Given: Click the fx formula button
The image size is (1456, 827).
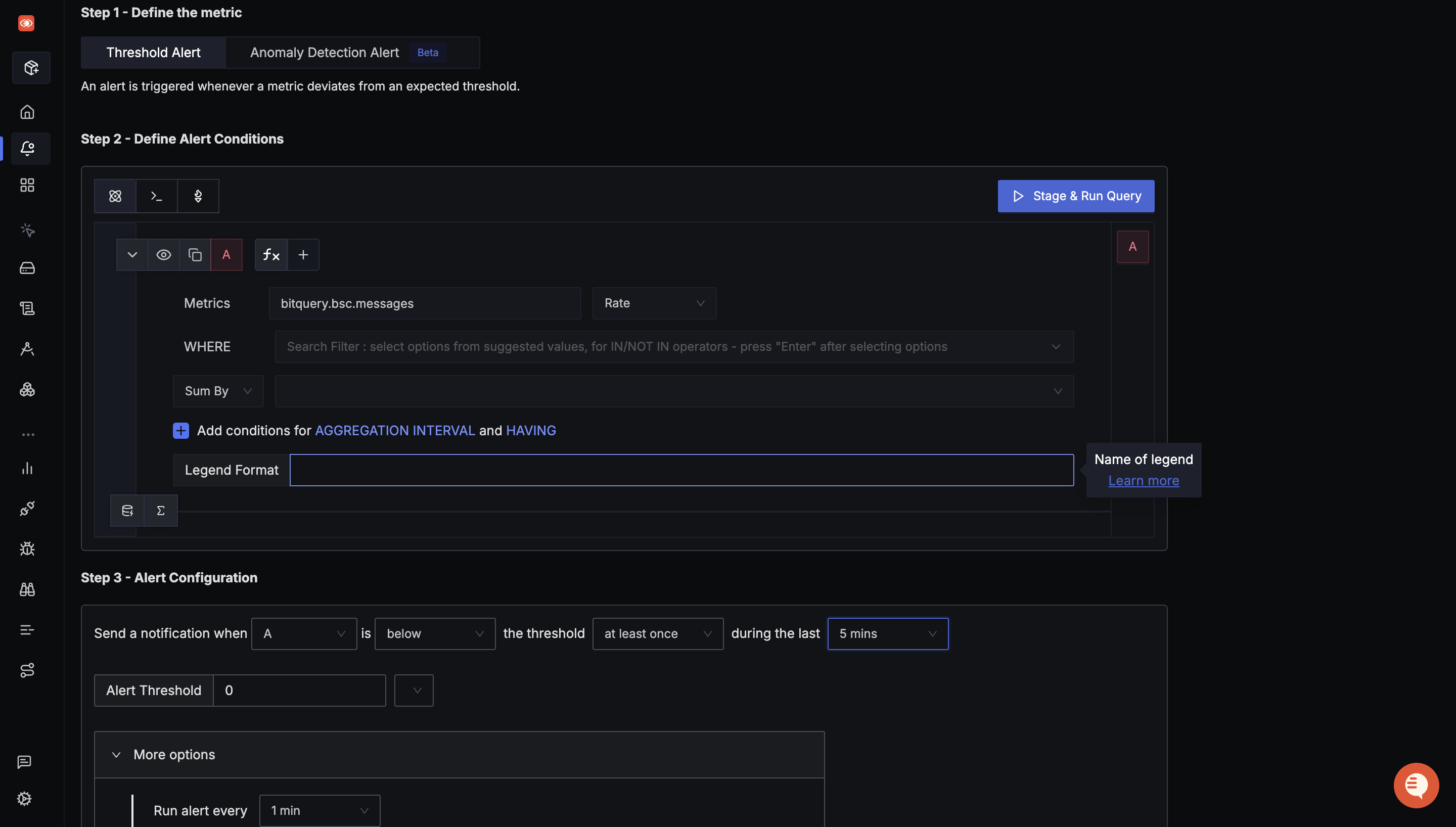Looking at the screenshot, I should pos(271,255).
